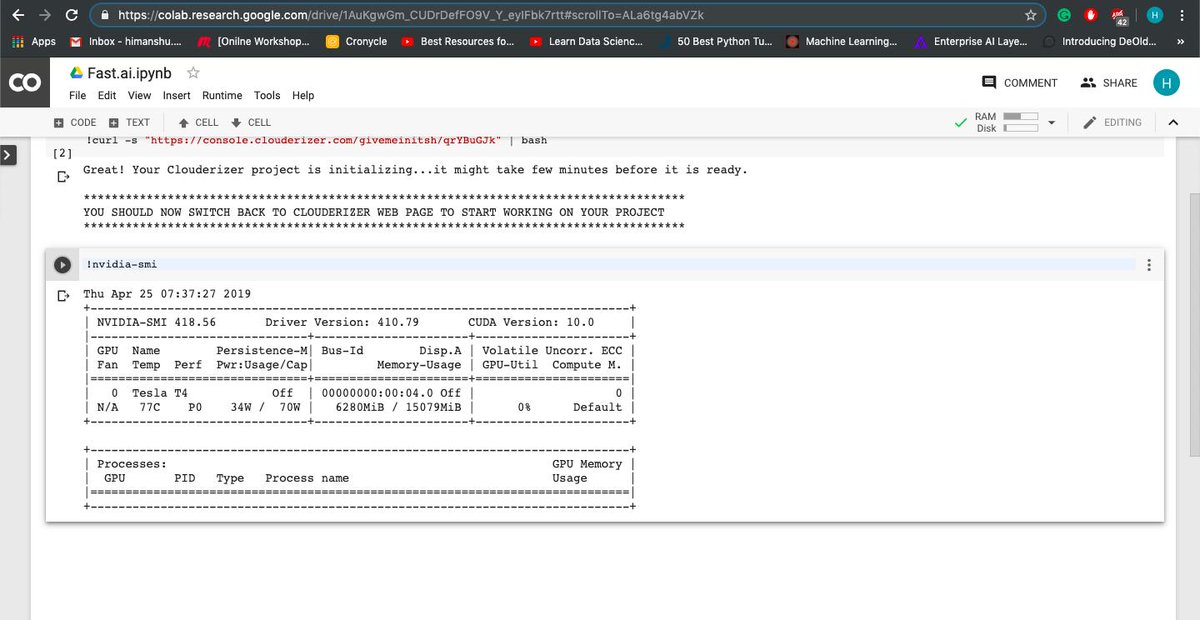Open the Cronycle bookmark
The width and height of the screenshot is (1200, 620).
click(357, 42)
